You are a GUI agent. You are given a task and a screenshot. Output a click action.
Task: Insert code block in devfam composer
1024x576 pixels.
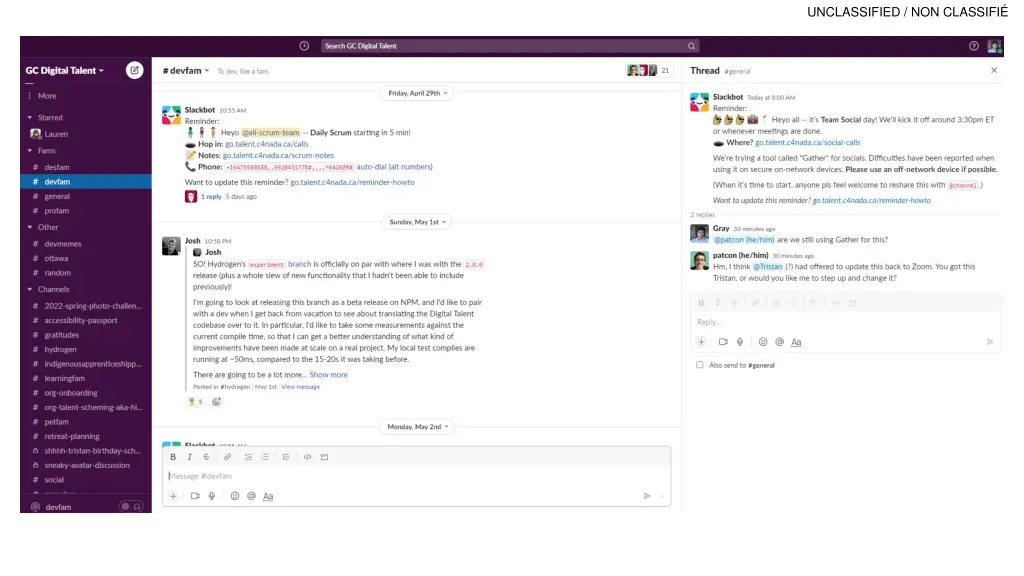[x=324, y=457]
